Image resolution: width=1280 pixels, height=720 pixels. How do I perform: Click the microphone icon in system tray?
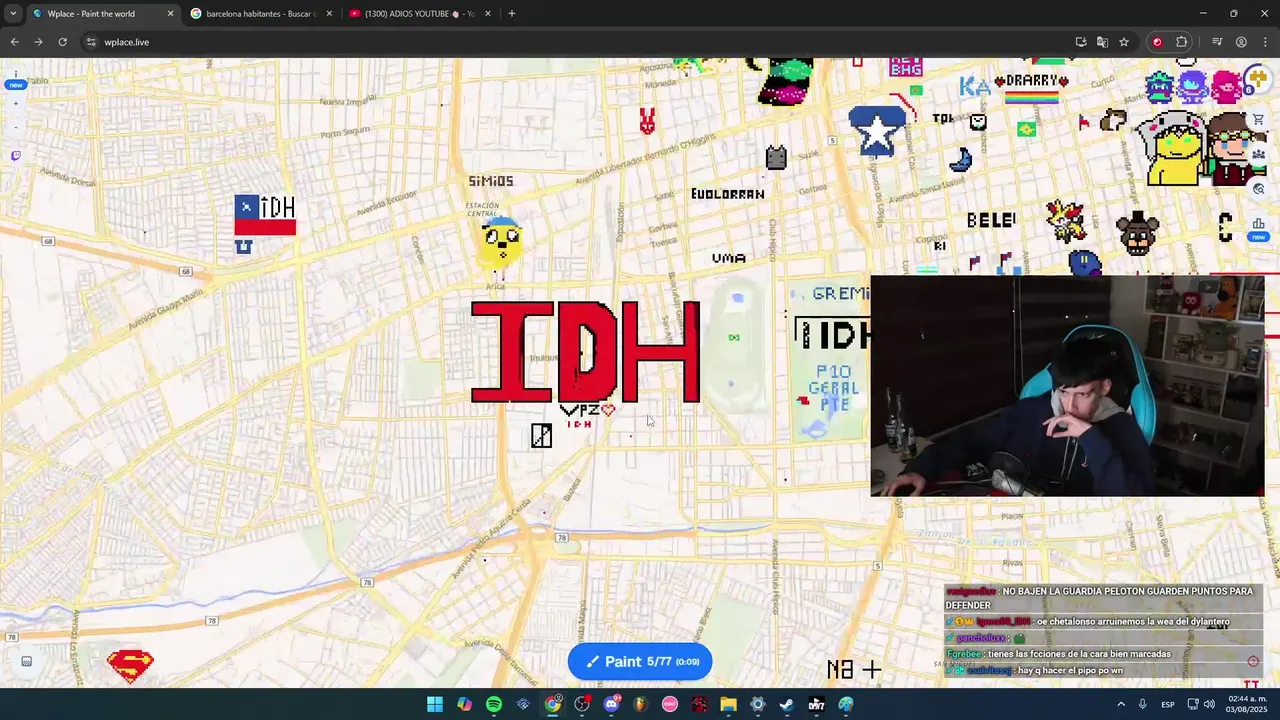coord(1143,705)
